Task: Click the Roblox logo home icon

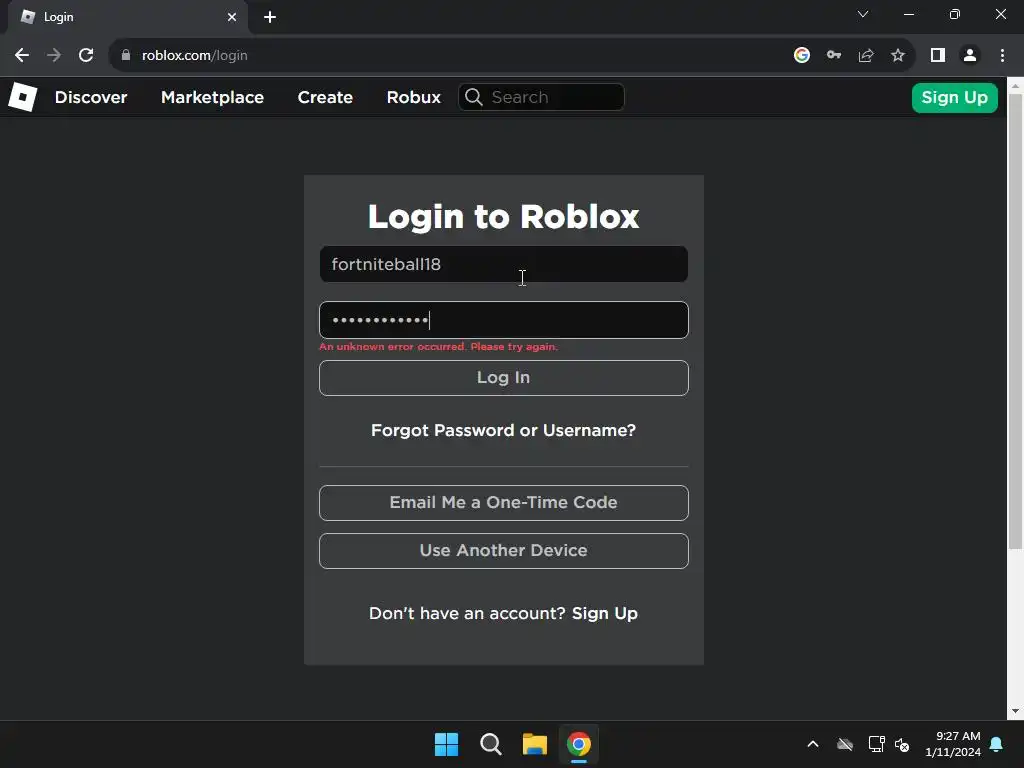Action: point(23,97)
